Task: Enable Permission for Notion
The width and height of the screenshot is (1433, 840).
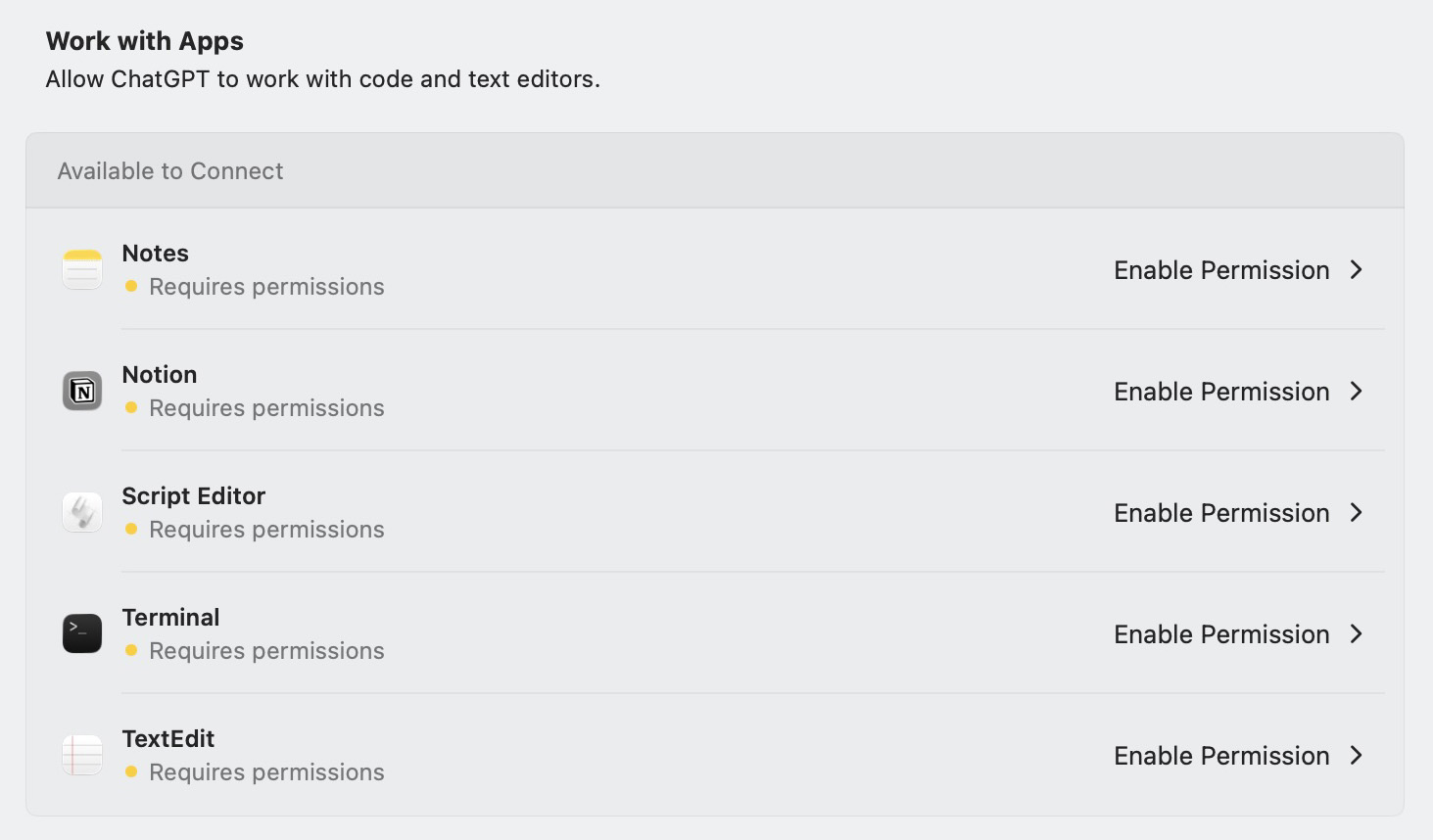Action: [x=1221, y=392]
